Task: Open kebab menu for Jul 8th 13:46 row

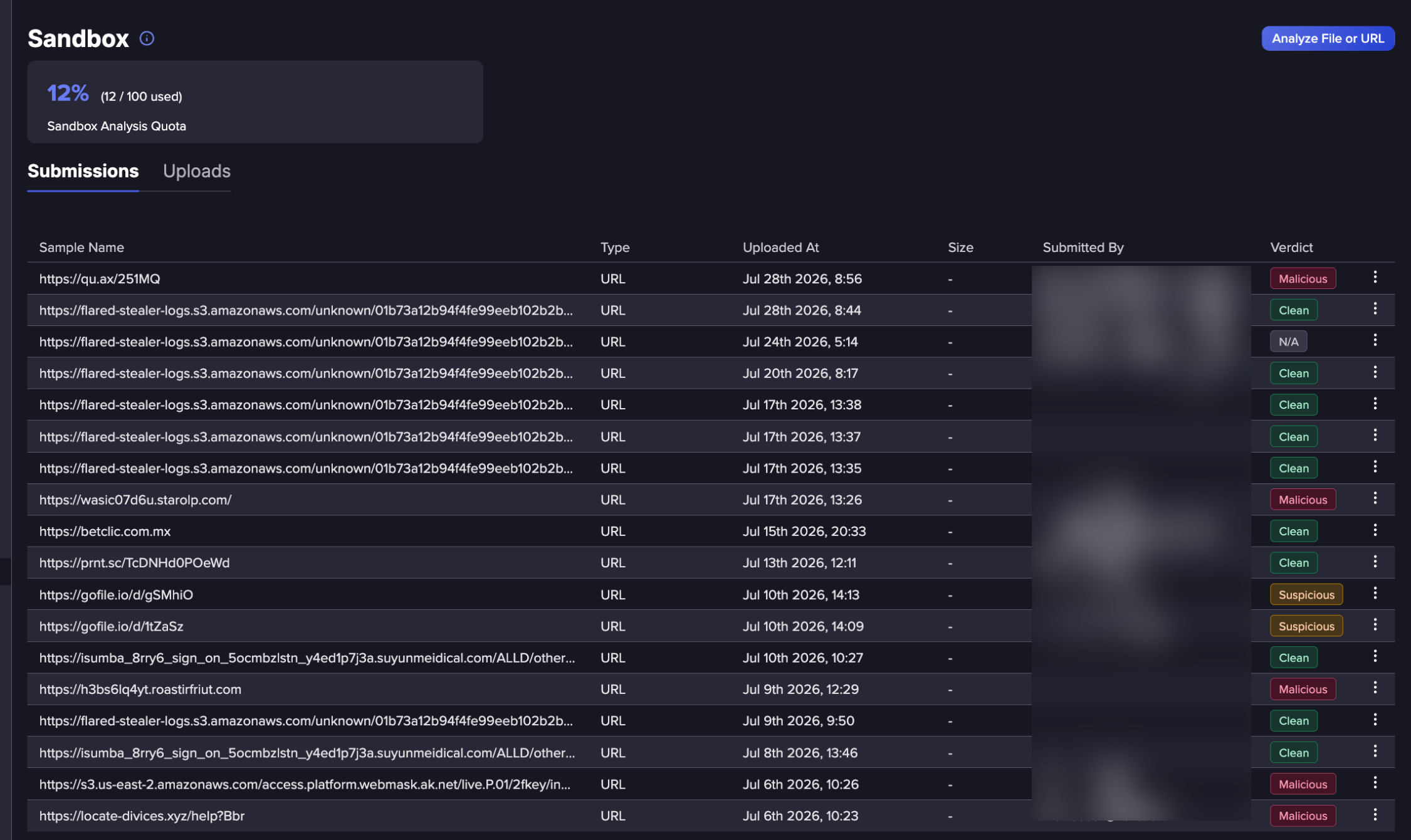Action: tap(1375, 751)
